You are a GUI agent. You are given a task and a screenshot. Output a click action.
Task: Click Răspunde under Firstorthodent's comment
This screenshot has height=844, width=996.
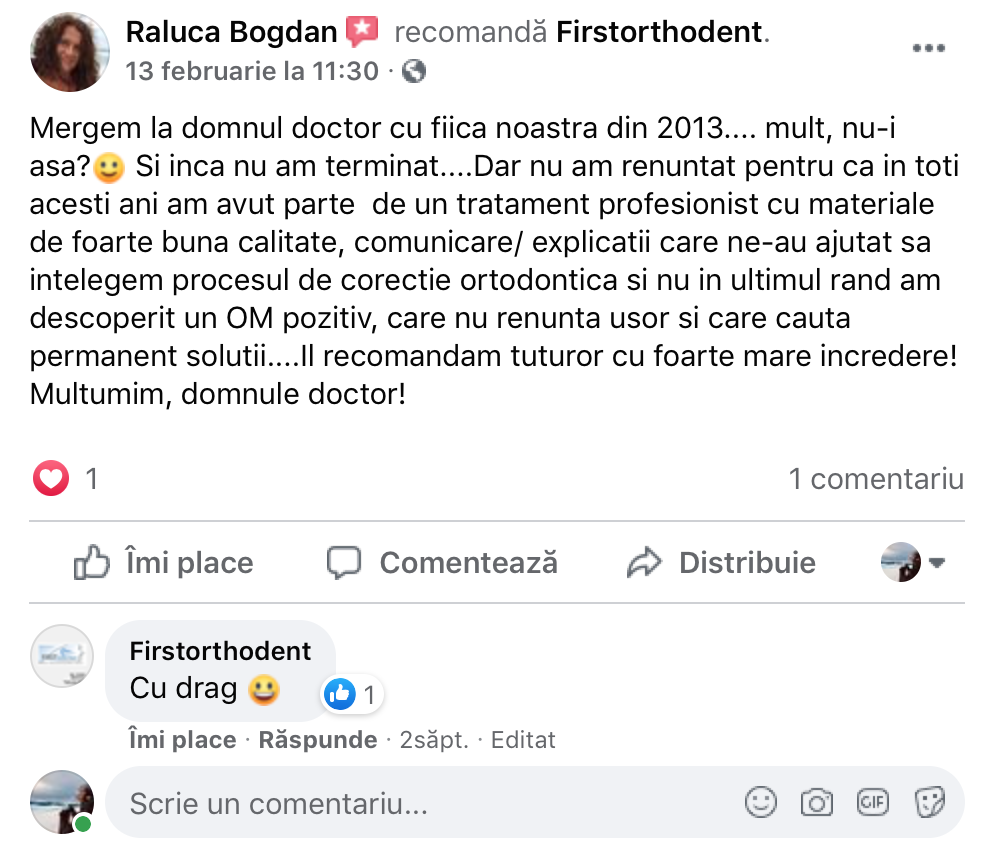[x=317, y=740]
